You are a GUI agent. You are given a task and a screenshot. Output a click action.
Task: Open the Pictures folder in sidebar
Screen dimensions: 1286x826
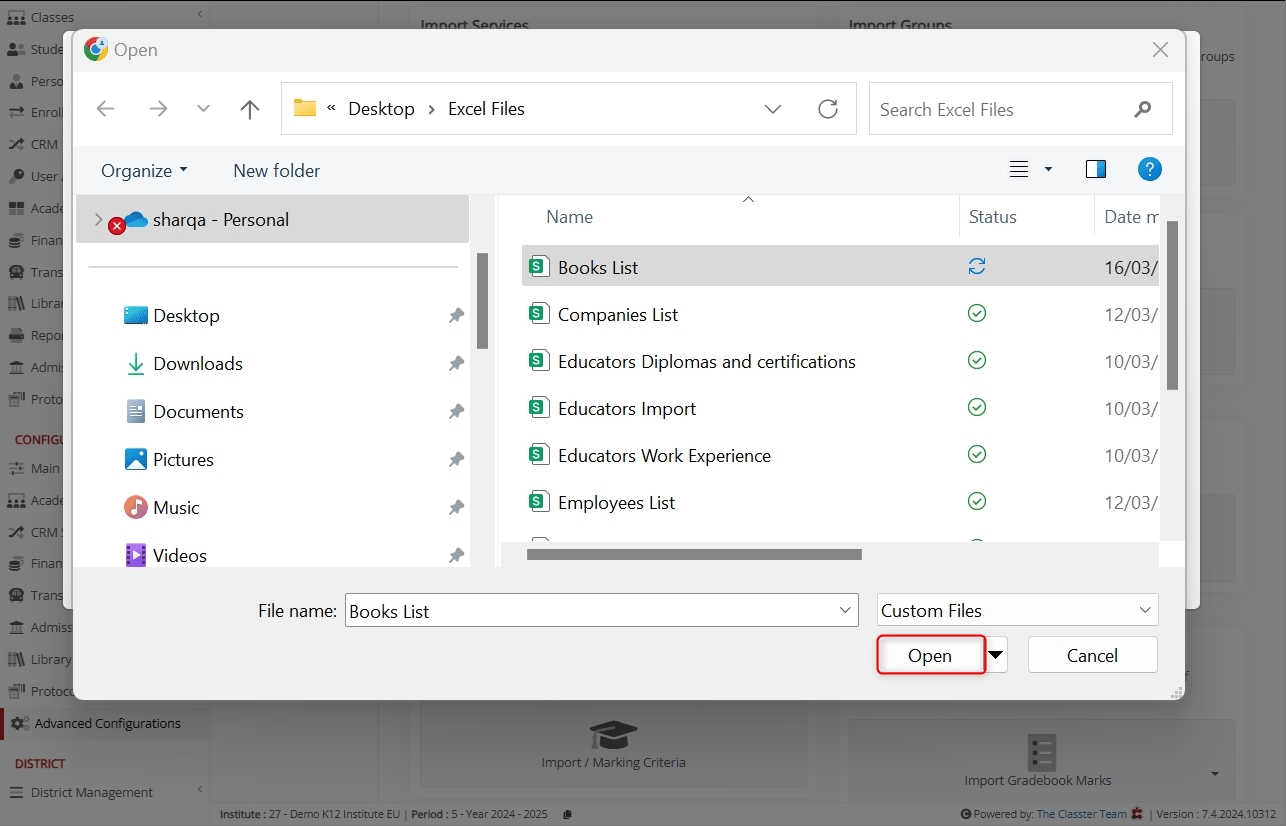[x=183, y=460]
